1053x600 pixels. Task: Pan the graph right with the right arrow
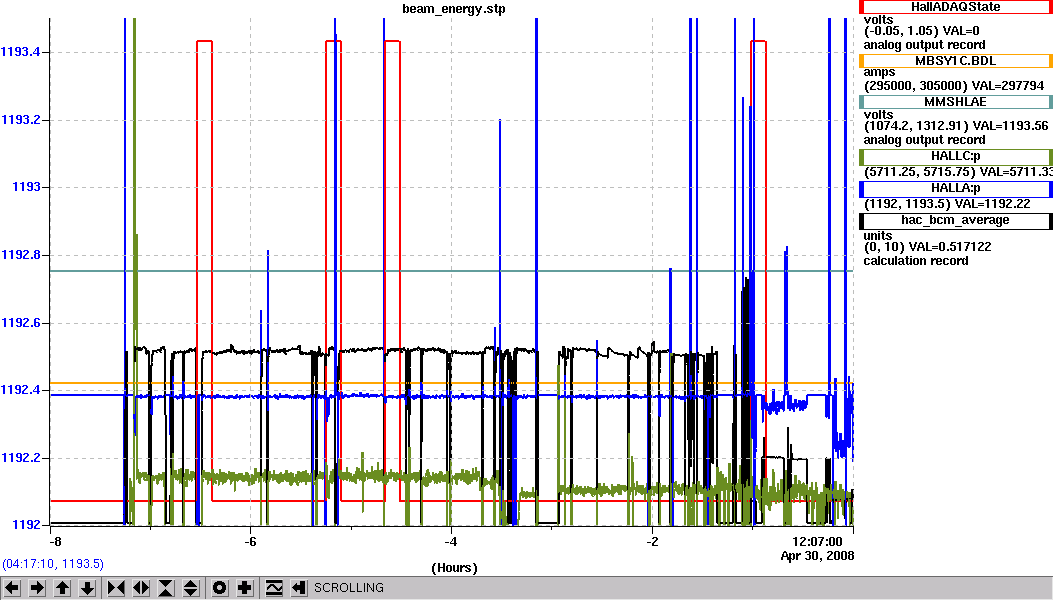[38, 588]
